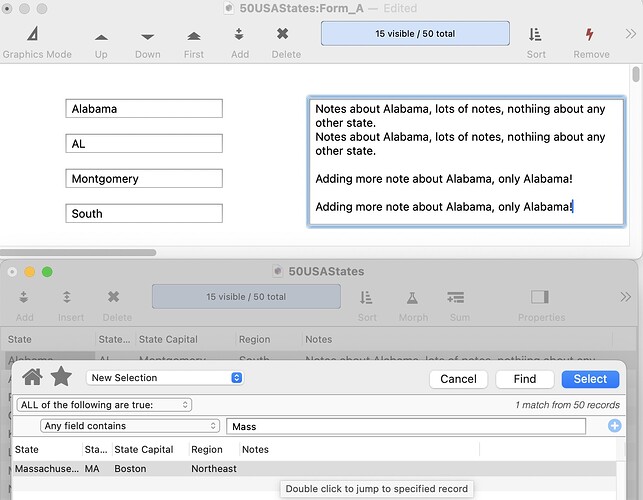Image resolution: width=643 pixels, height=500 pixels.
Task: Go Up one record in Form_A
Action: click(x=101, y=37)
